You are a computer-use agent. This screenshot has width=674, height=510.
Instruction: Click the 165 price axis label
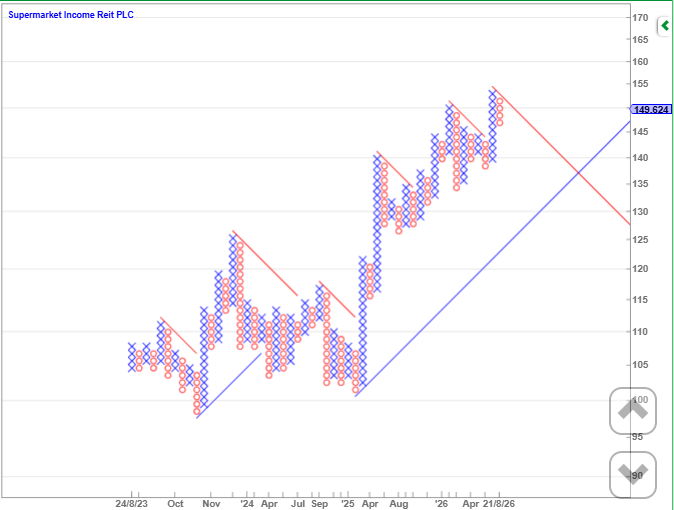(x=640, y=40)
